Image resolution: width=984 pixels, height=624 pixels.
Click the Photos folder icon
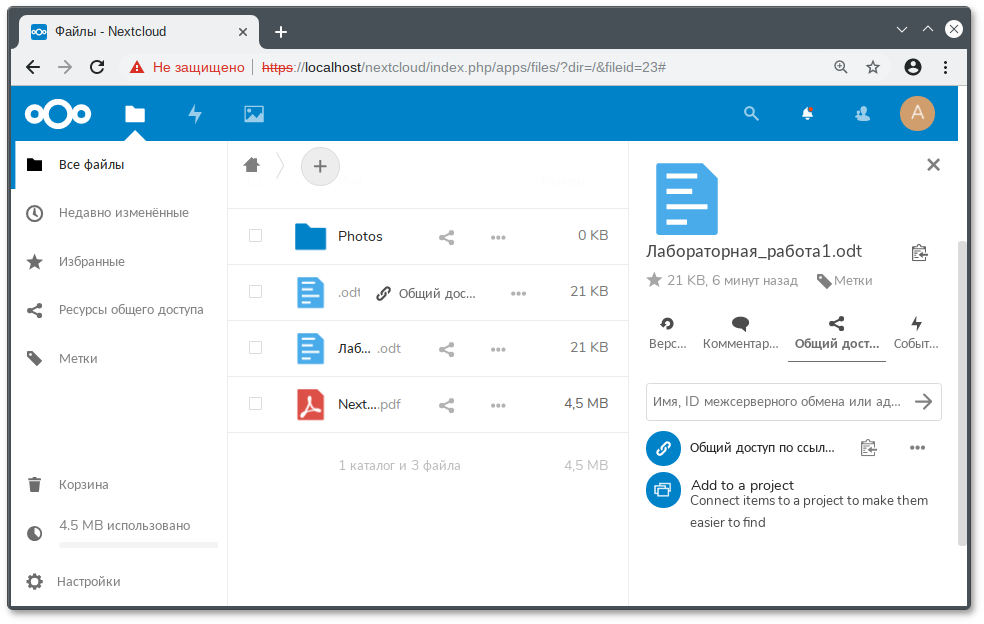click(310, 237)
